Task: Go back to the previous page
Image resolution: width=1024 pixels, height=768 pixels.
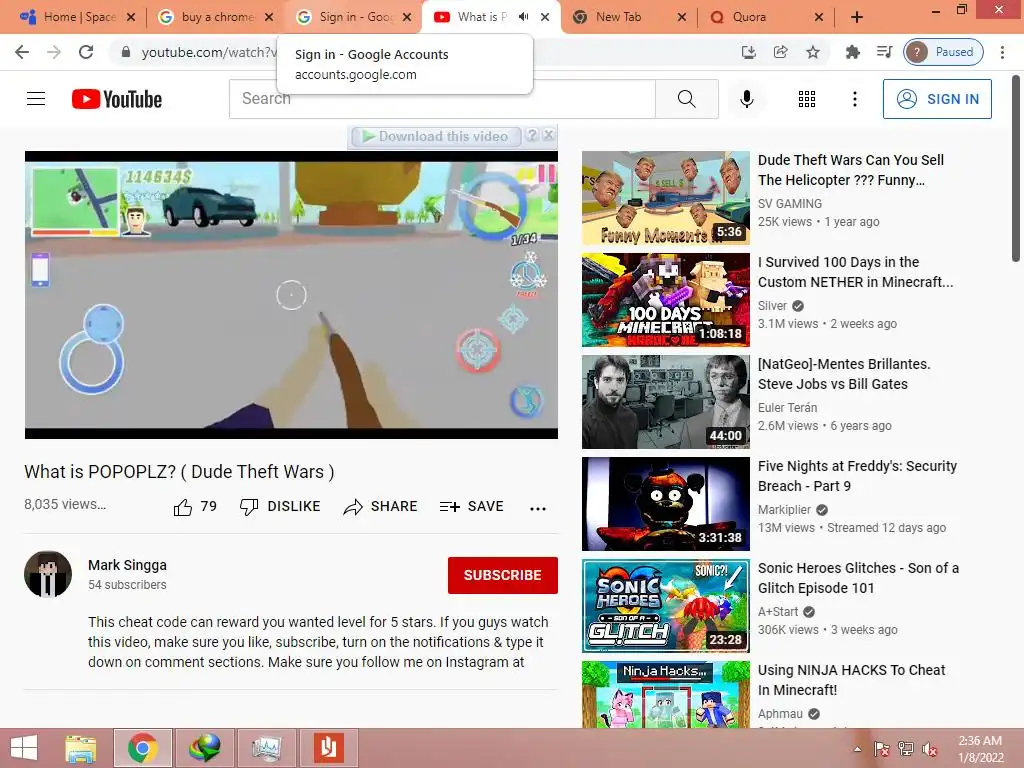Action: (x=22, y=52)
